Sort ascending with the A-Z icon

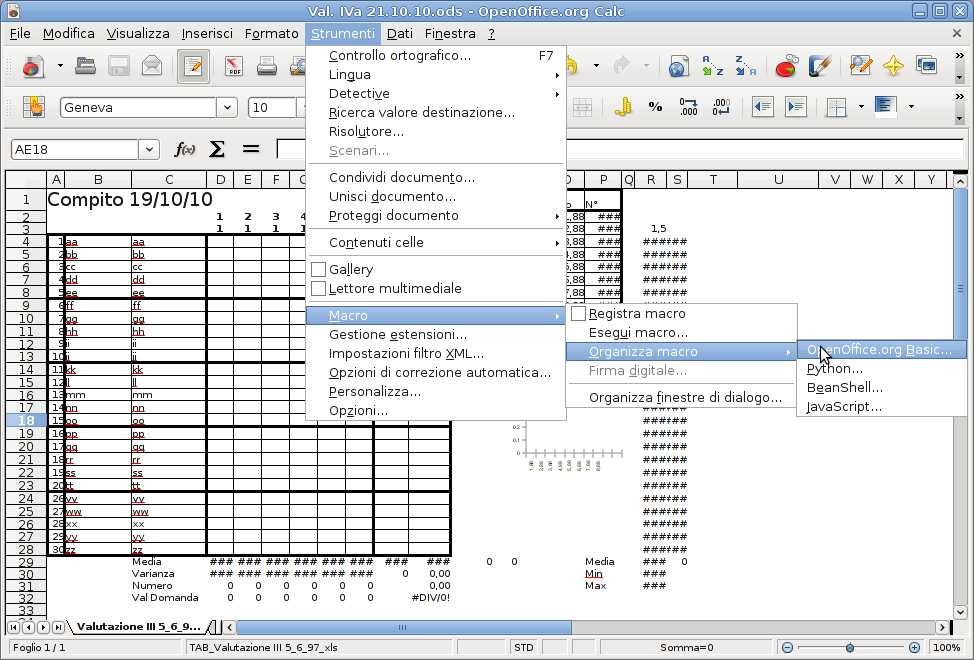(x=712, y=66)
